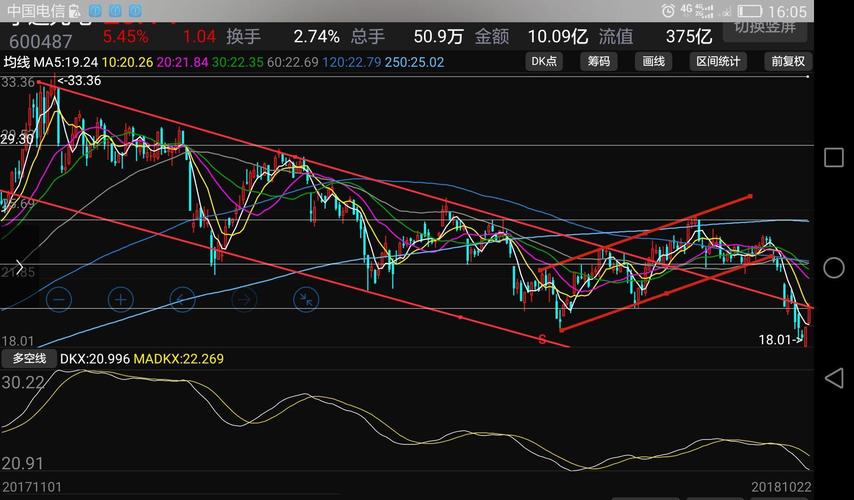
Task: Open 区间统计 range statistics
Action: click(718, 62)
